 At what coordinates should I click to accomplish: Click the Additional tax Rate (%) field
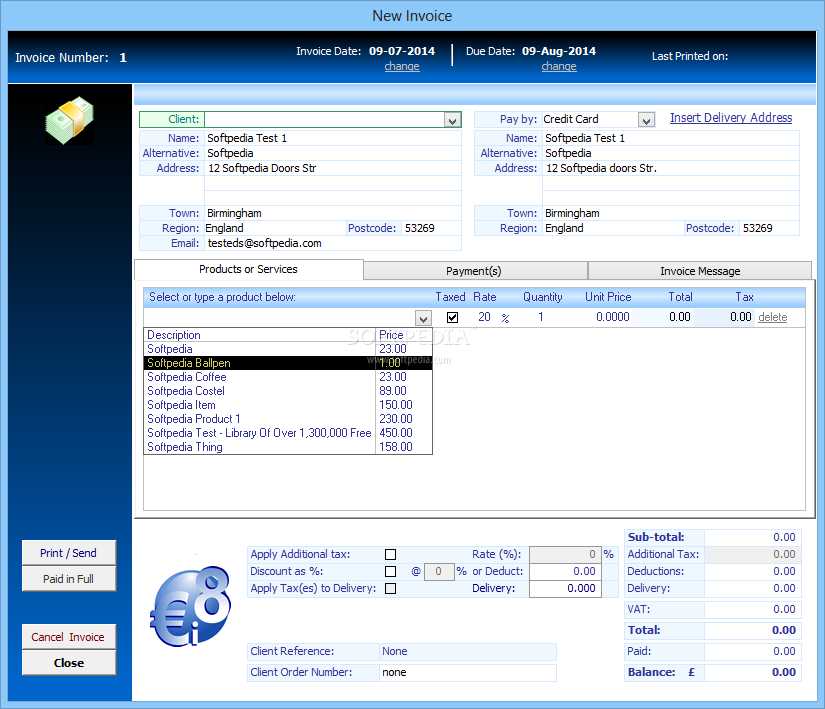(x=565, y=554)
